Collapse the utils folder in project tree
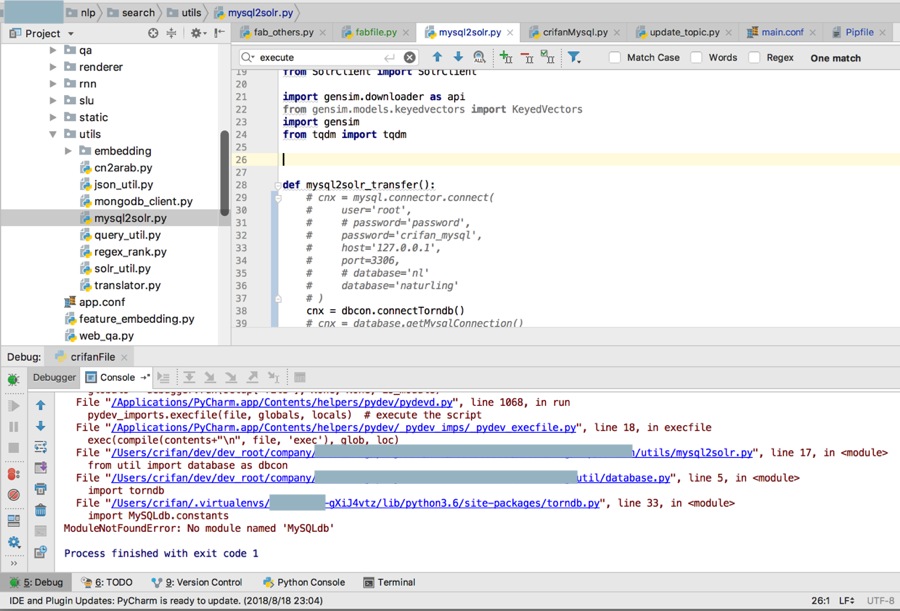 point(54,134)
